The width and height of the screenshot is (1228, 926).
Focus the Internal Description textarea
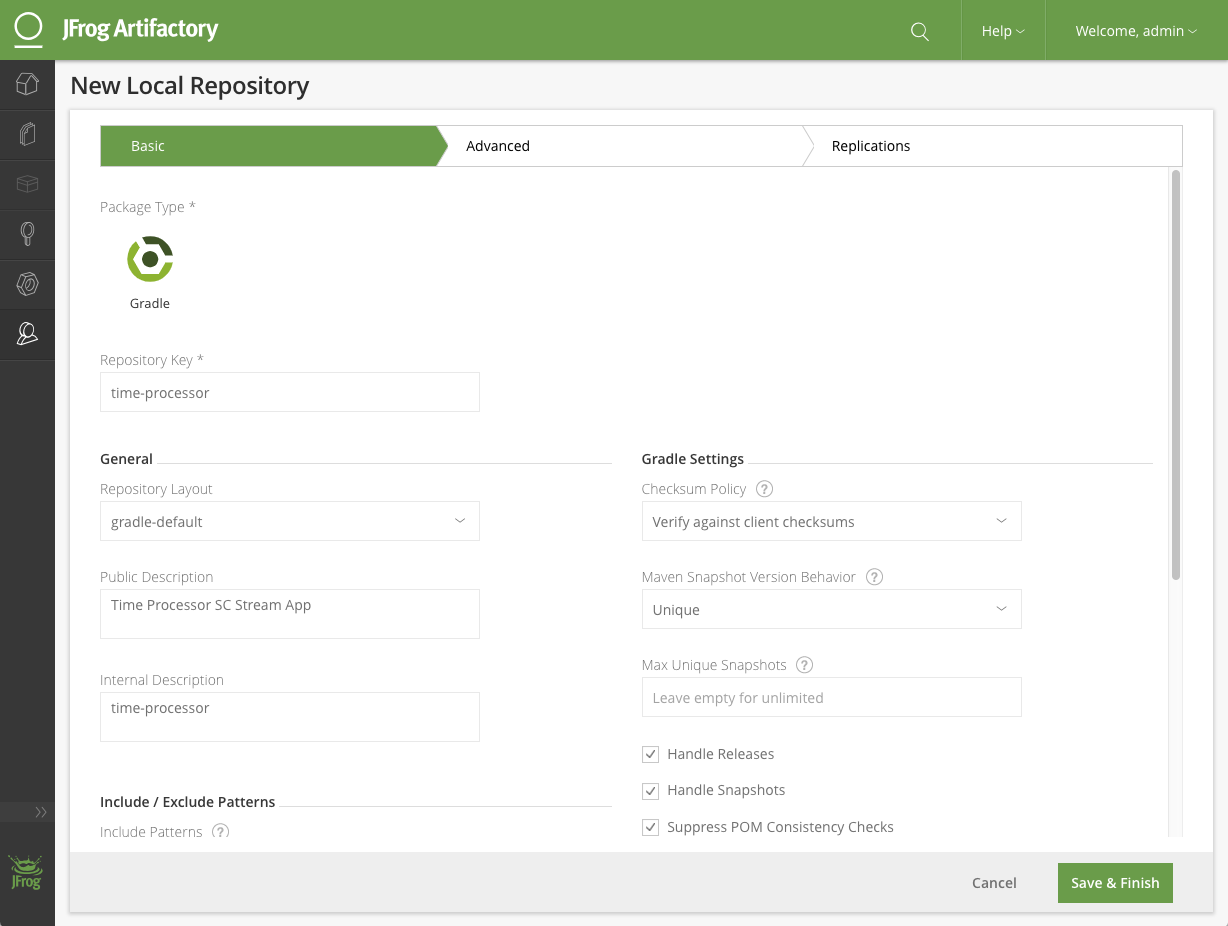(x=290, y=717)
